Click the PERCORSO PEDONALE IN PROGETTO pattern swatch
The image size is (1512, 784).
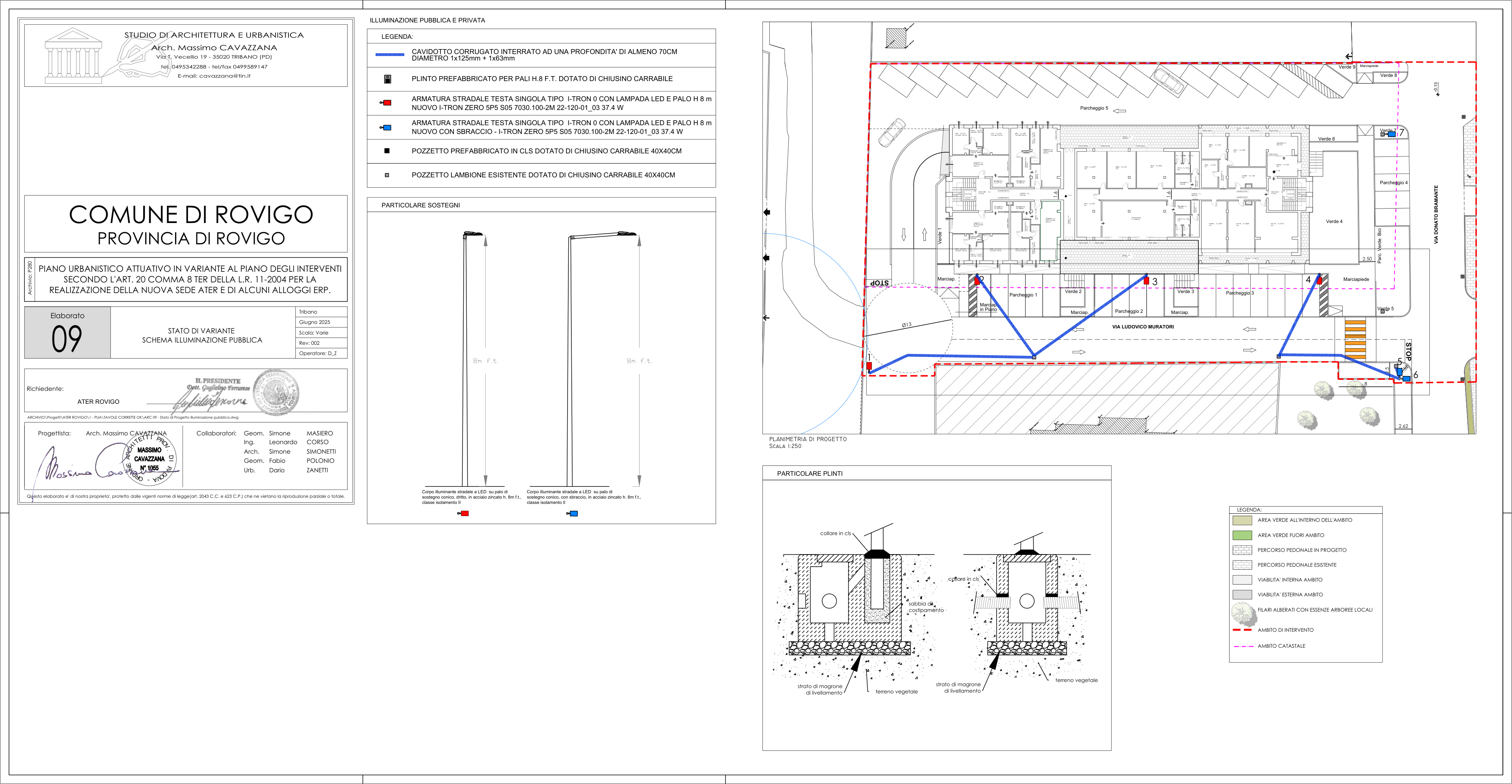[x=1242, y=550]
